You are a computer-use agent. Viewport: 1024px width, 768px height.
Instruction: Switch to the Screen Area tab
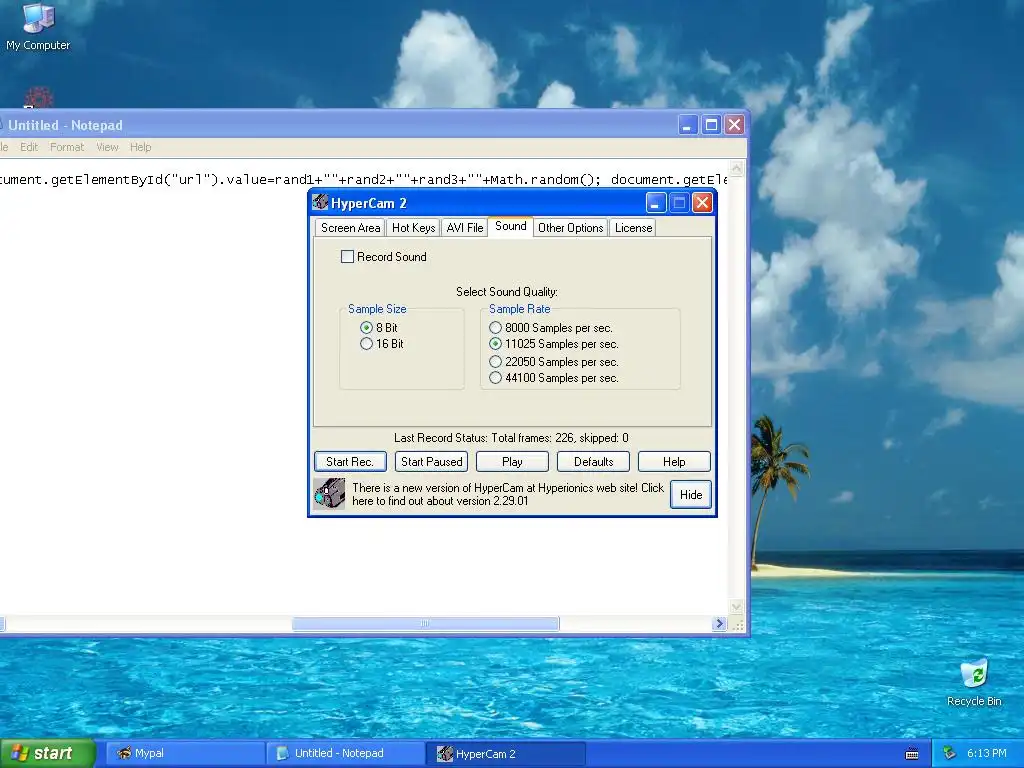tap(350, 228)
